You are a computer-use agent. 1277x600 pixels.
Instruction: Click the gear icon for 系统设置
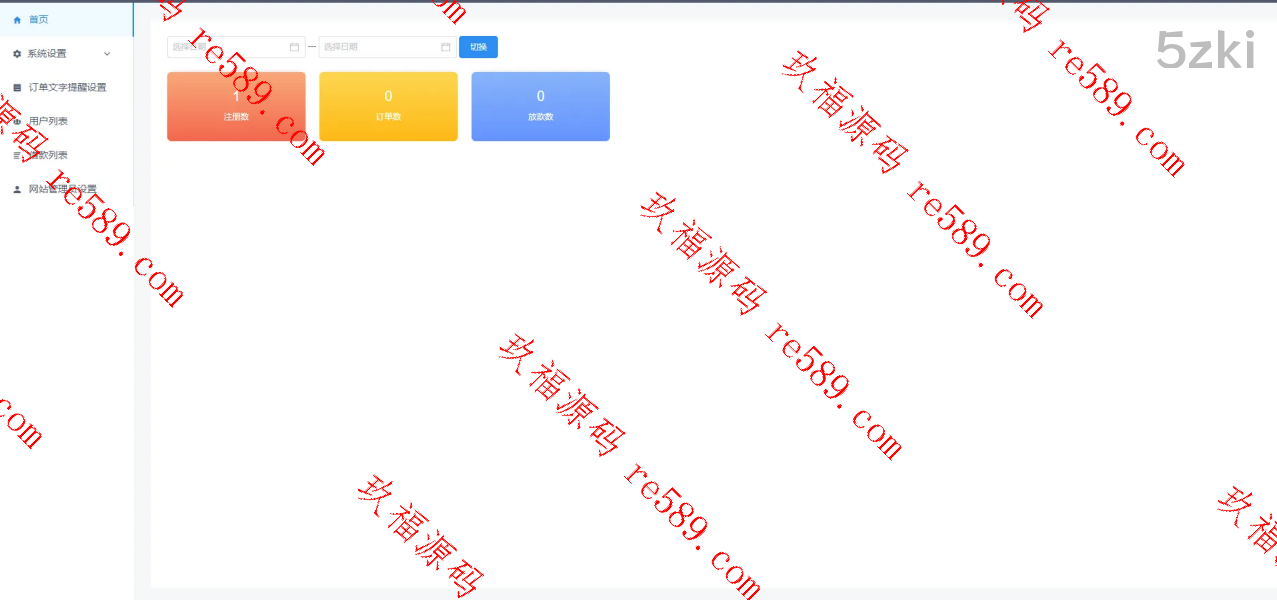point(17,54)
